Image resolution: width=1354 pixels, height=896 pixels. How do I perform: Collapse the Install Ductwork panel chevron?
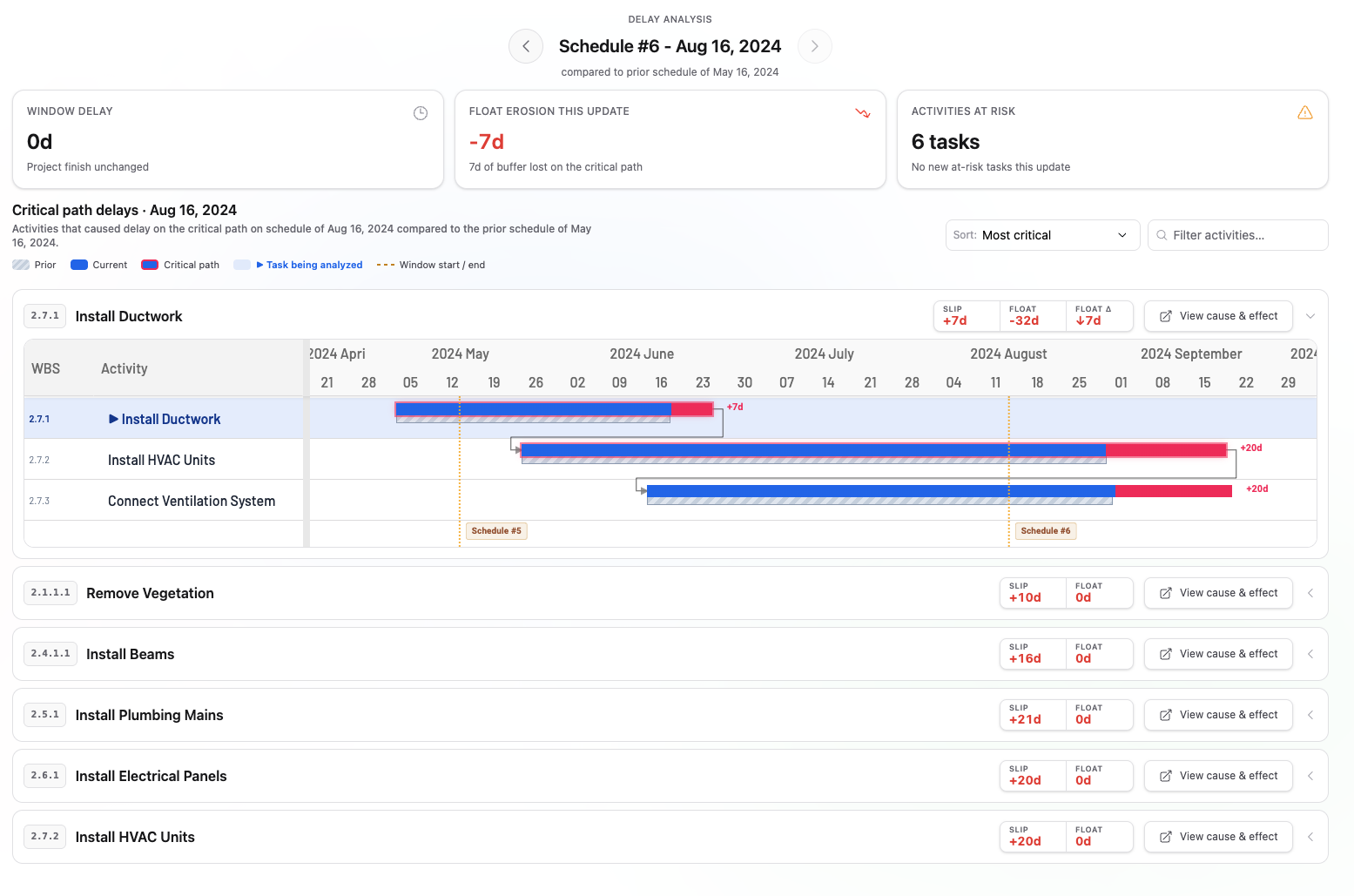[1310, 316]
